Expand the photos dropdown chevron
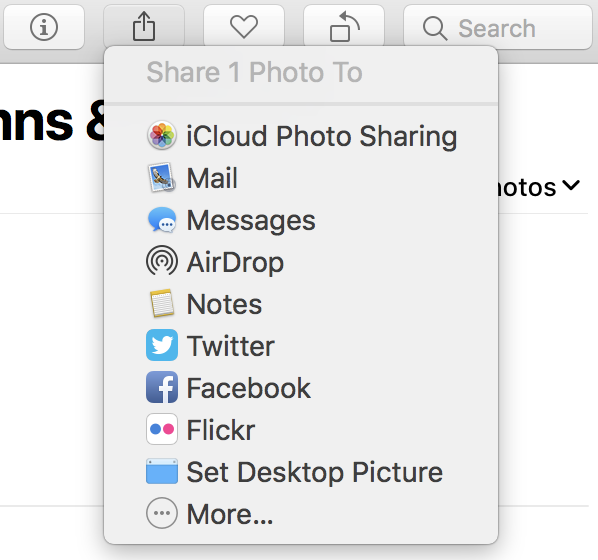The width and height of the screenshot is (598, 560). click(571, 185)
